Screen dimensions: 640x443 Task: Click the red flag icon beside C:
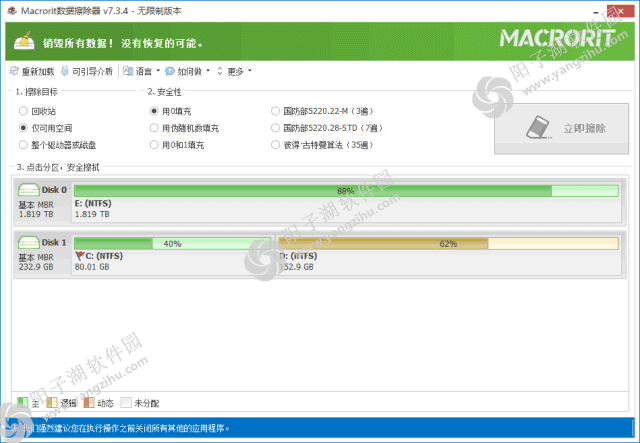[80, 256]
